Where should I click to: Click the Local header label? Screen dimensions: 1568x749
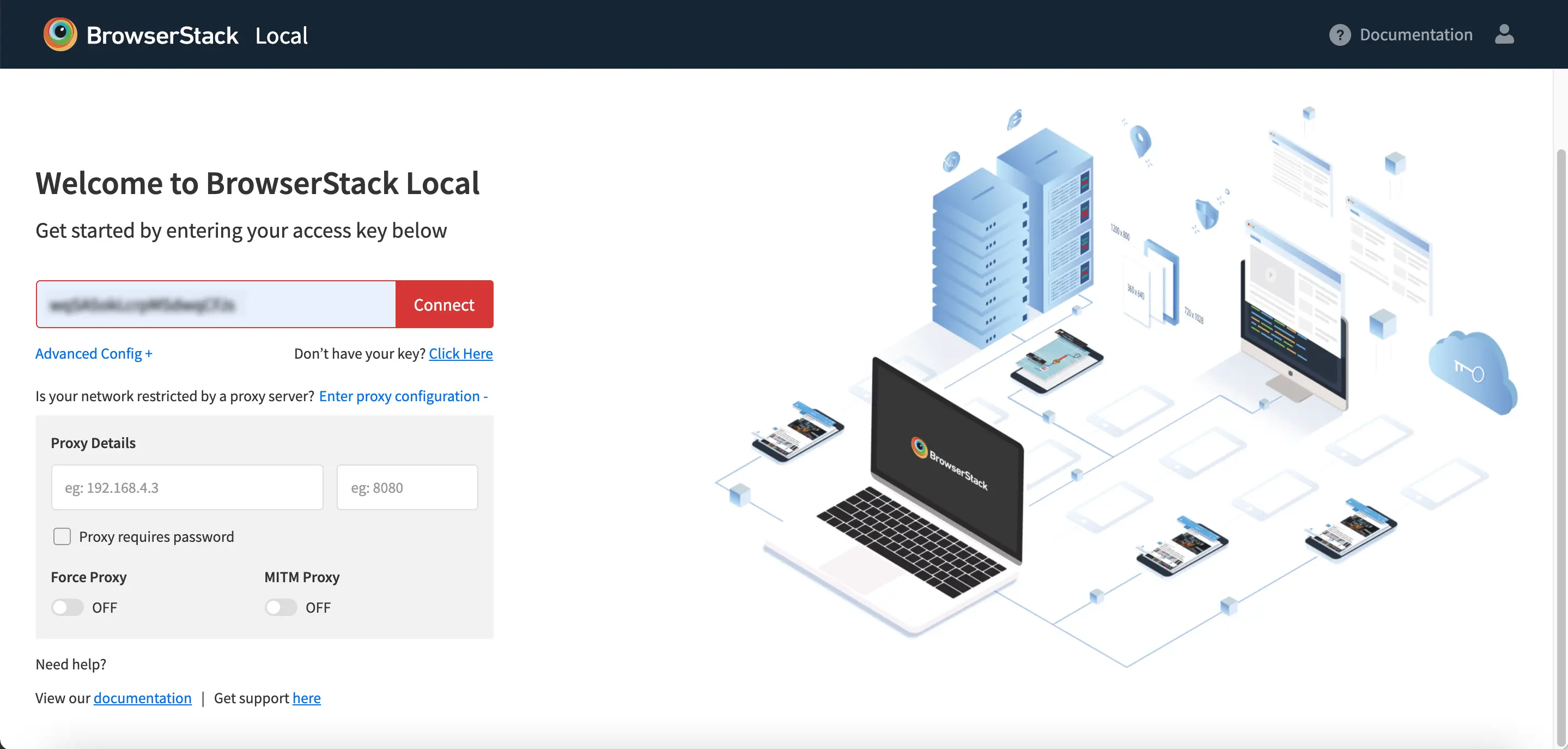coord(281,35)
